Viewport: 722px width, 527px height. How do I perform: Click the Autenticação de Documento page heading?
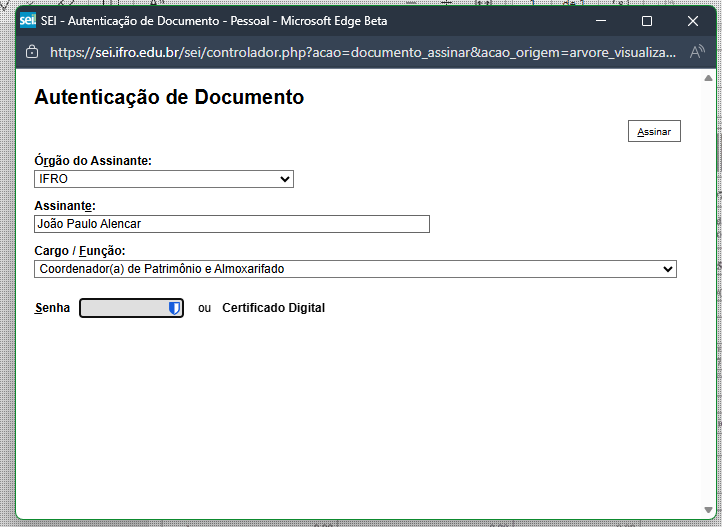tap(169, 97)
